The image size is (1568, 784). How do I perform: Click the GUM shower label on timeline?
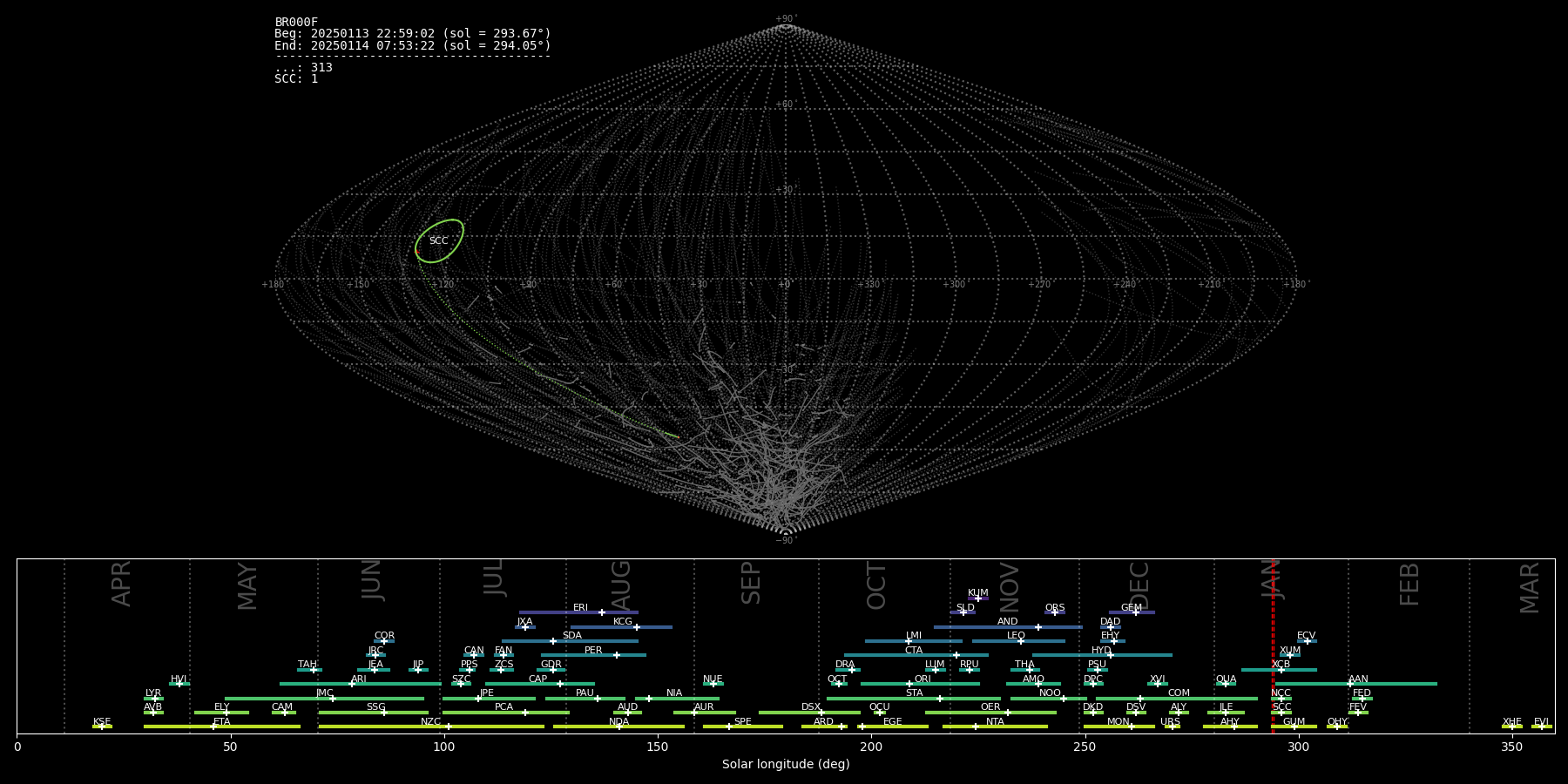pyautogui.click(x=1294, y=721)
